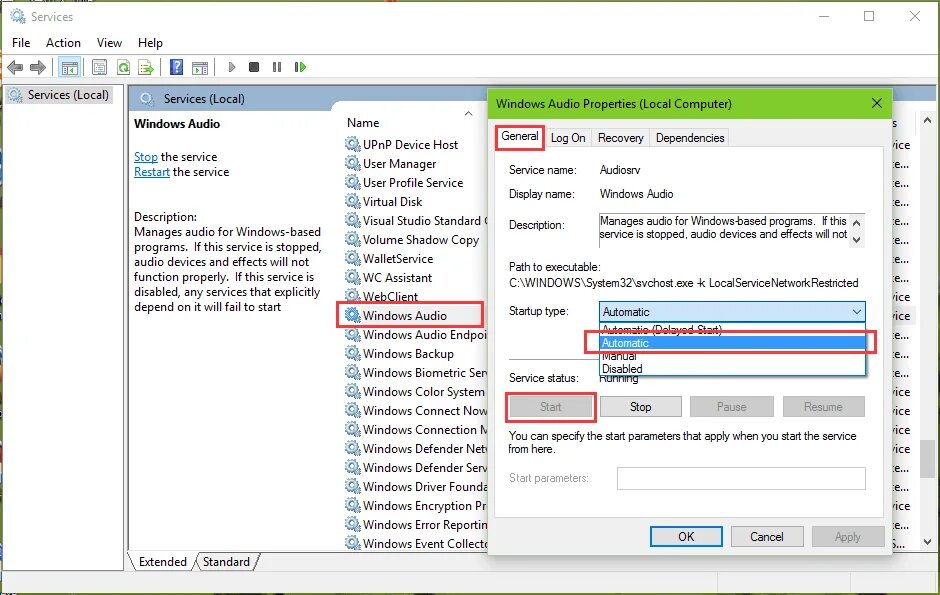
Task: Click the Restart the service link
Action: pos(152,172)
